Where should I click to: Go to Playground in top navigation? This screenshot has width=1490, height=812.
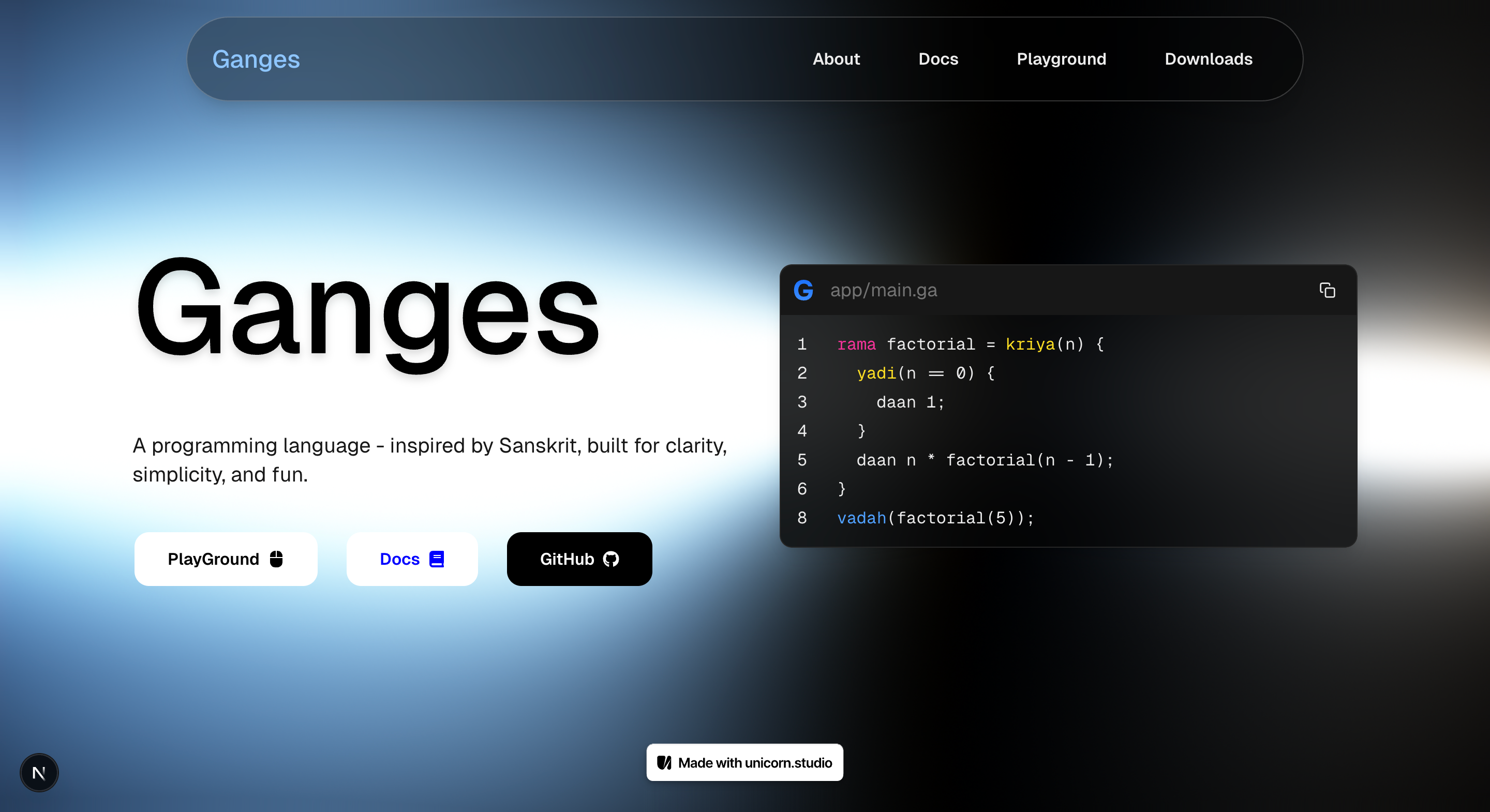(1061, 59)
